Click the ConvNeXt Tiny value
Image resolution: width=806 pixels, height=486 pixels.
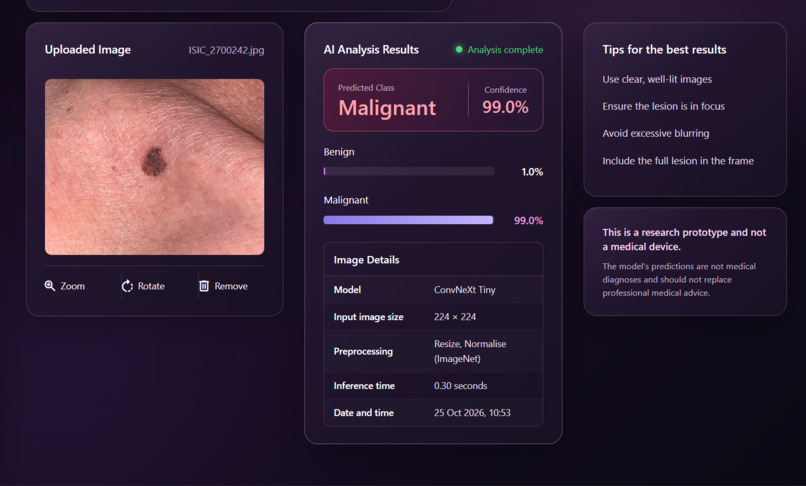tap(465, 290)
